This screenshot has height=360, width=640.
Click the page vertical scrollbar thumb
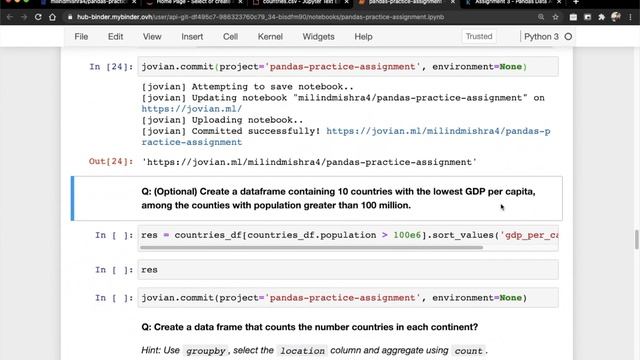click(636, 240)
